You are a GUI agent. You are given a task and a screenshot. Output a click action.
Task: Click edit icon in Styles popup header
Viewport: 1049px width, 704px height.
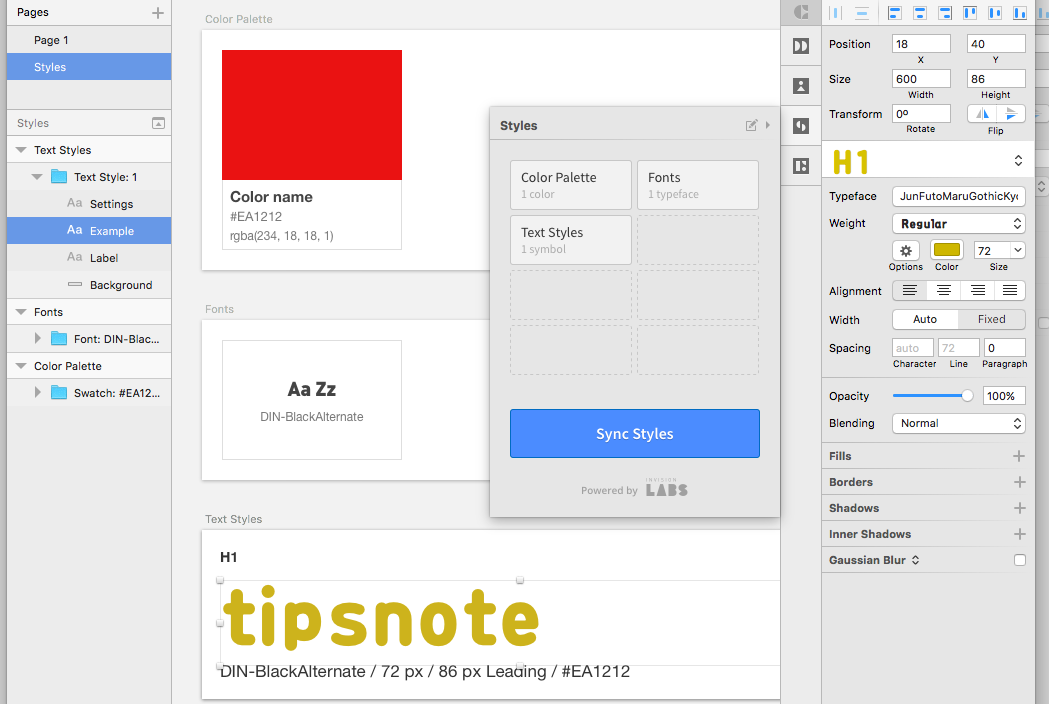coord(751,125)
